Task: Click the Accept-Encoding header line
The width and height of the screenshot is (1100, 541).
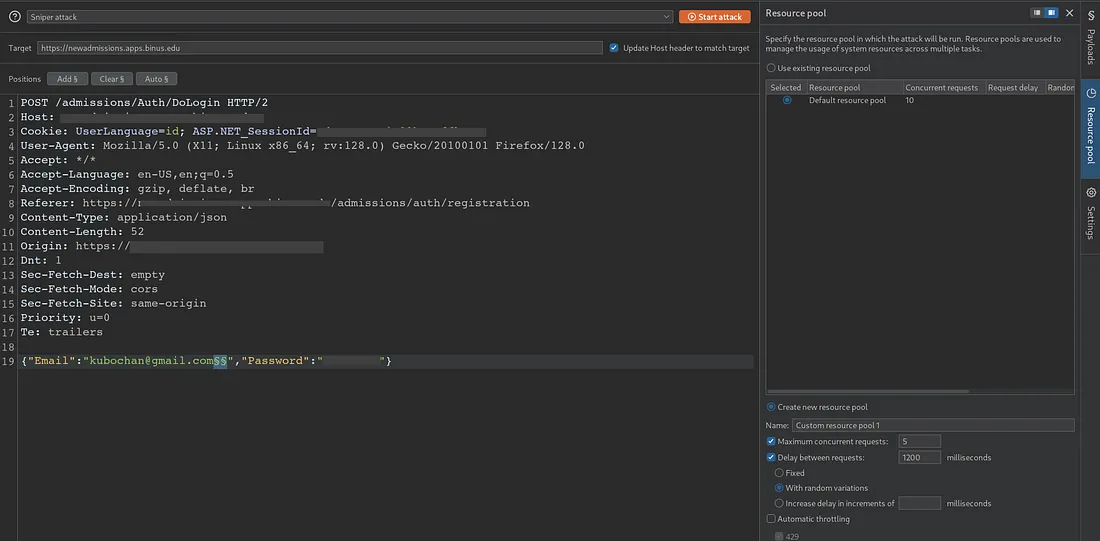Action: coord(137,189)
